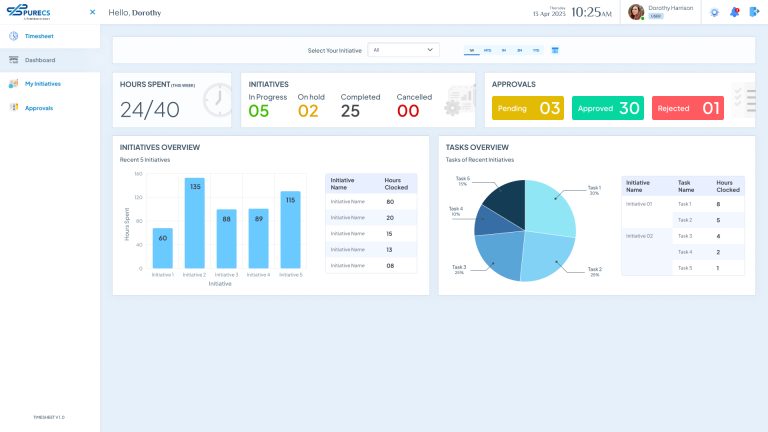Screen dimensions: 768x432
Task: Click the In Progress initiatives count
Action: pos(259,110)
